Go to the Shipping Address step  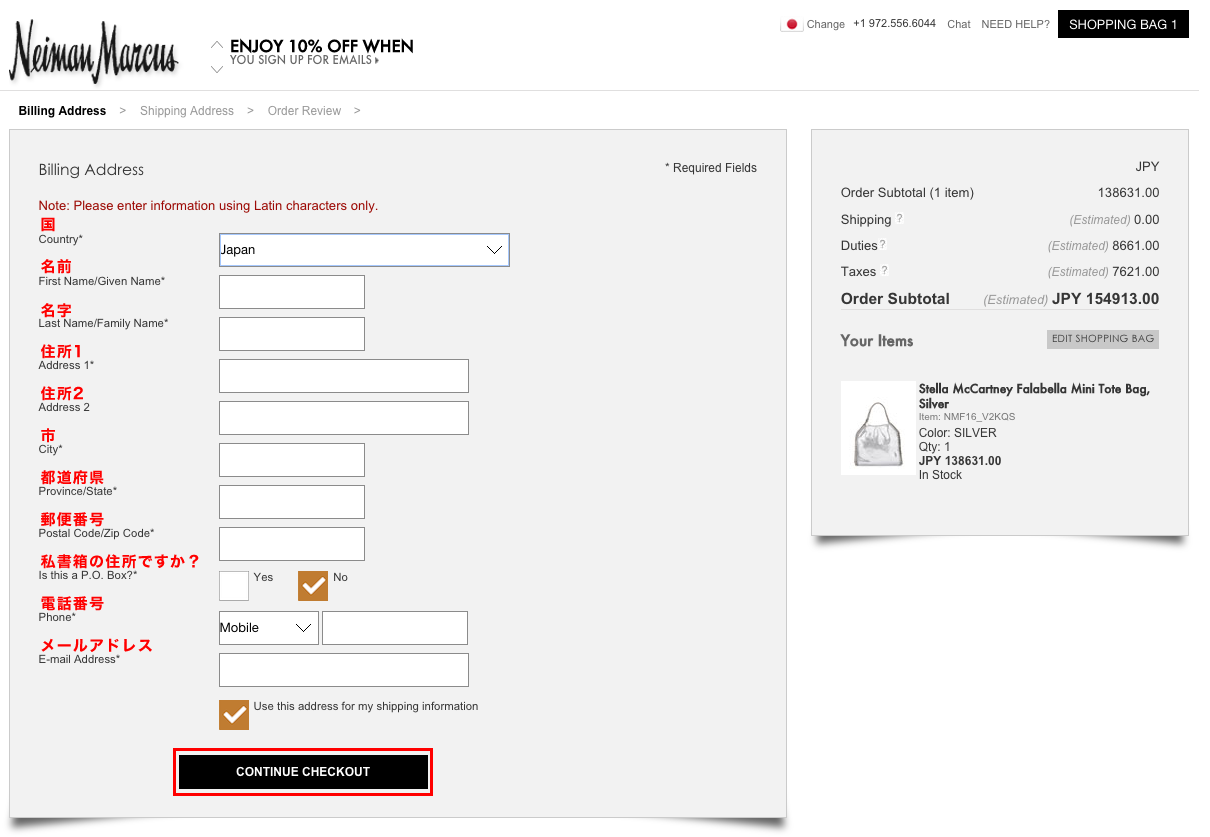[187, 111]
